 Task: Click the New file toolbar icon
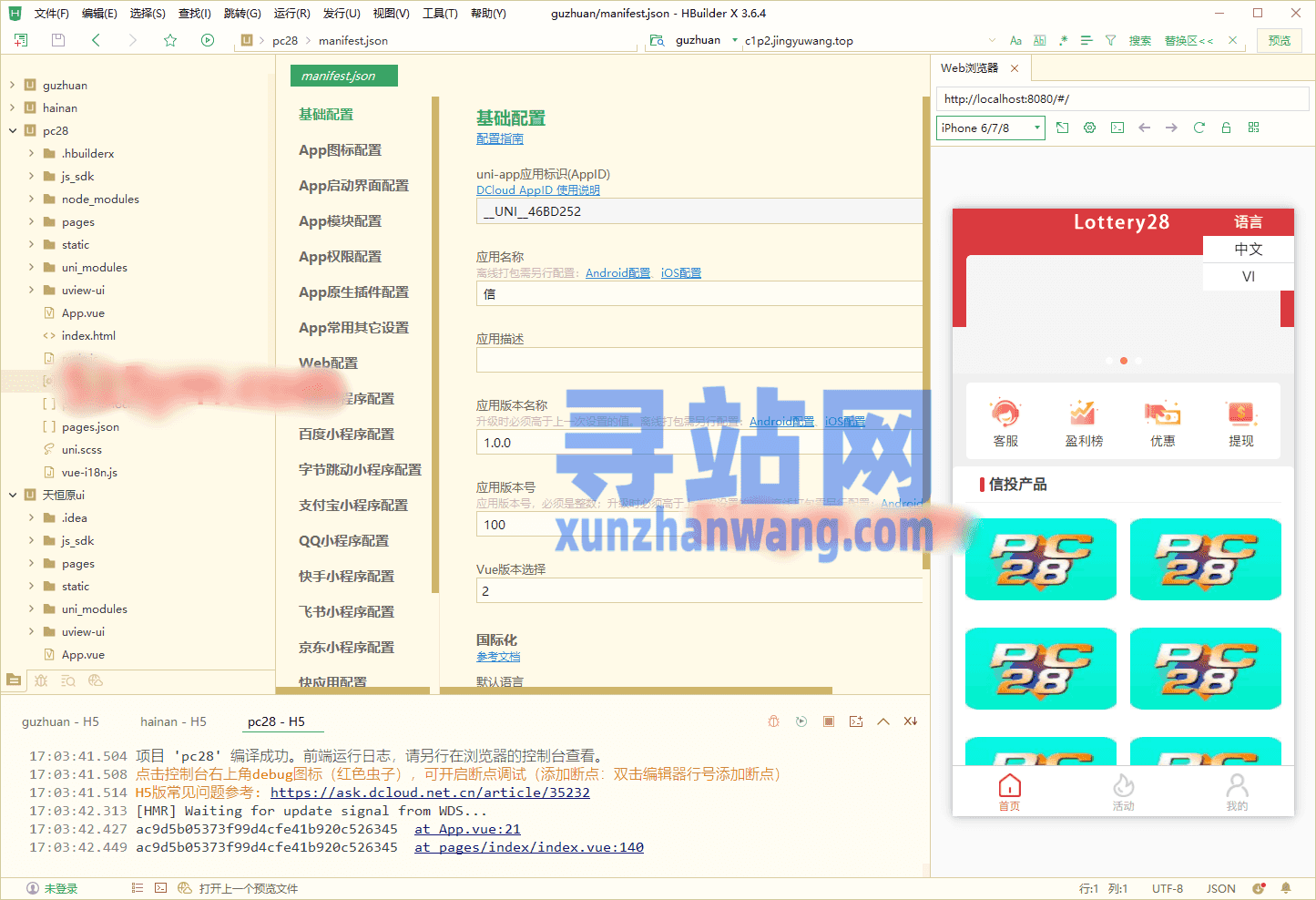(21, 40)
